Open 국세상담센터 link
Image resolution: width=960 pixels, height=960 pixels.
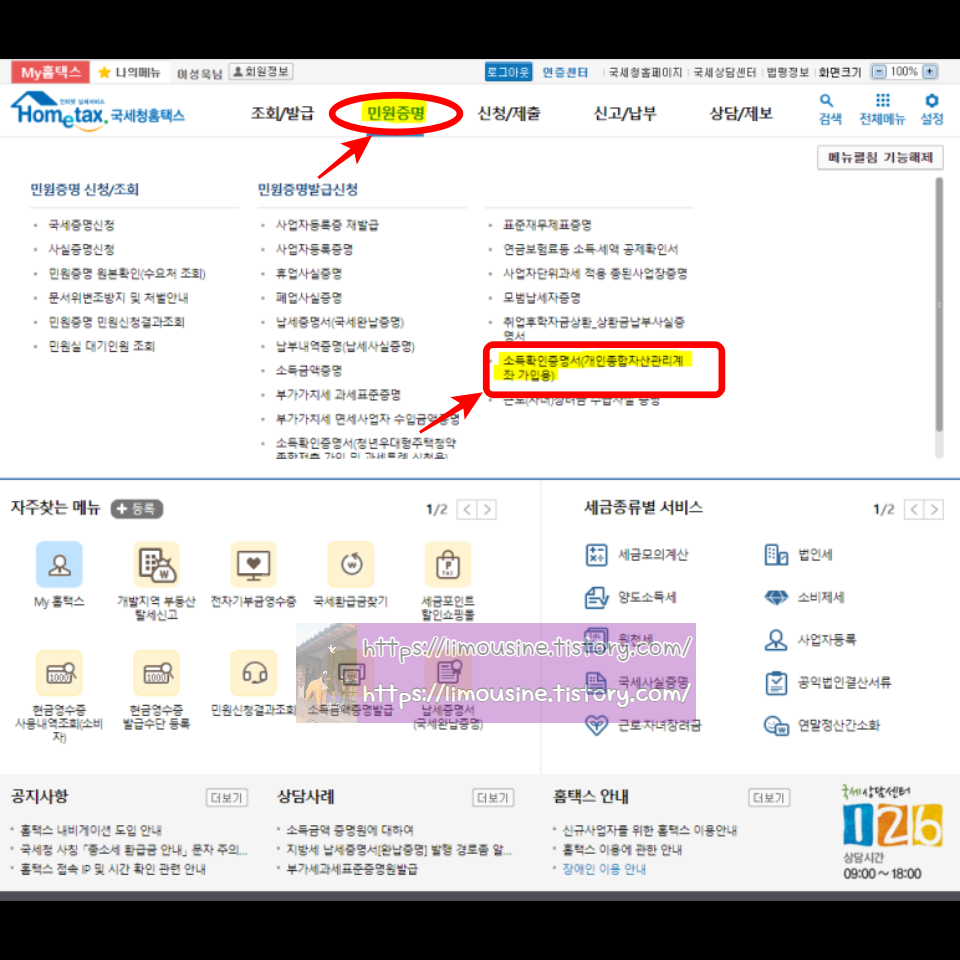(724, 72)
